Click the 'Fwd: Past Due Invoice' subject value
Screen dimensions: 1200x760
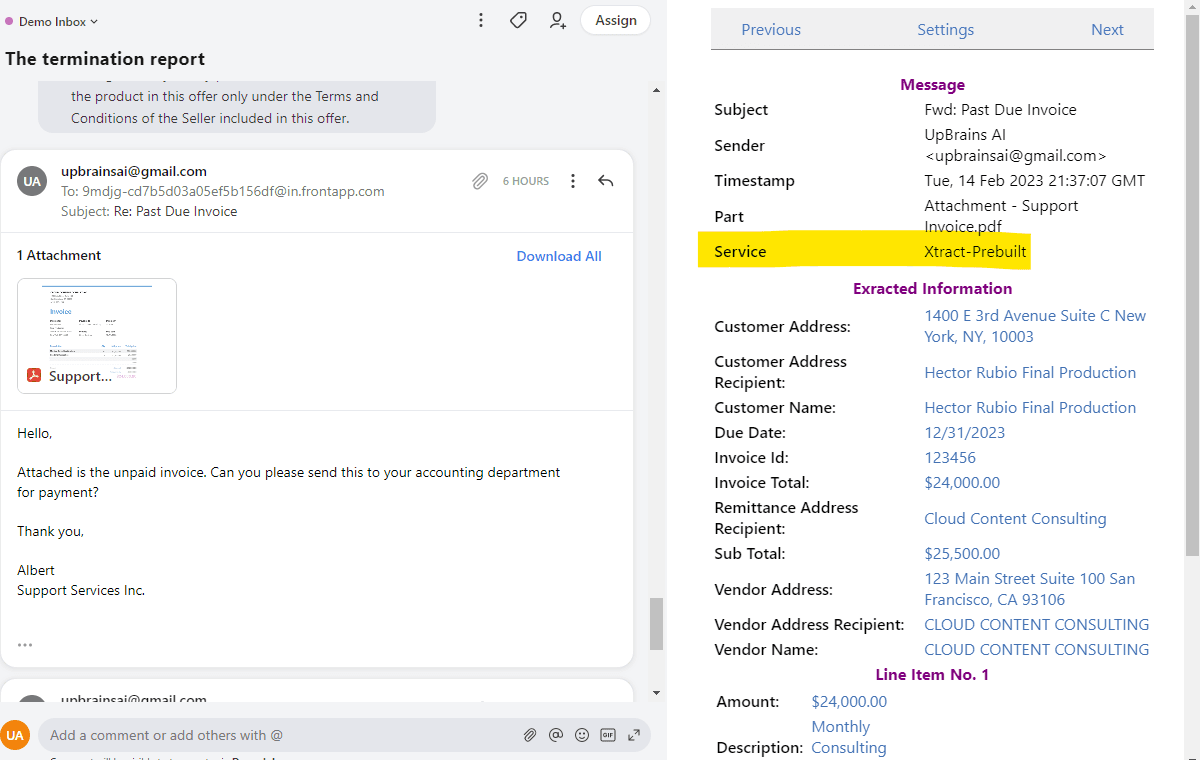point(1000,110)
